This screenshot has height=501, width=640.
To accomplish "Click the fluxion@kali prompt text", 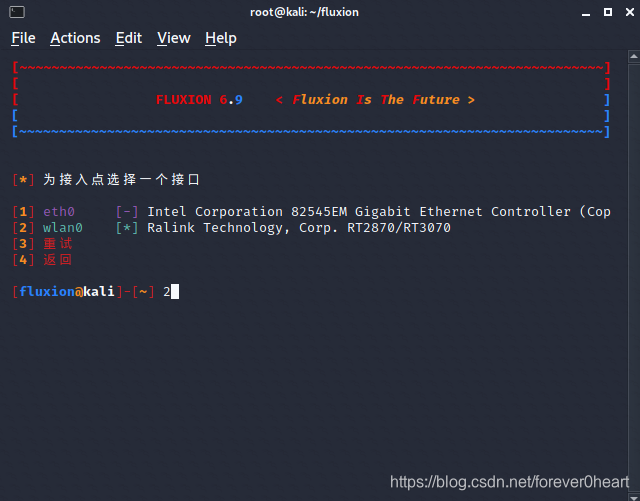I will click(67, 292).
